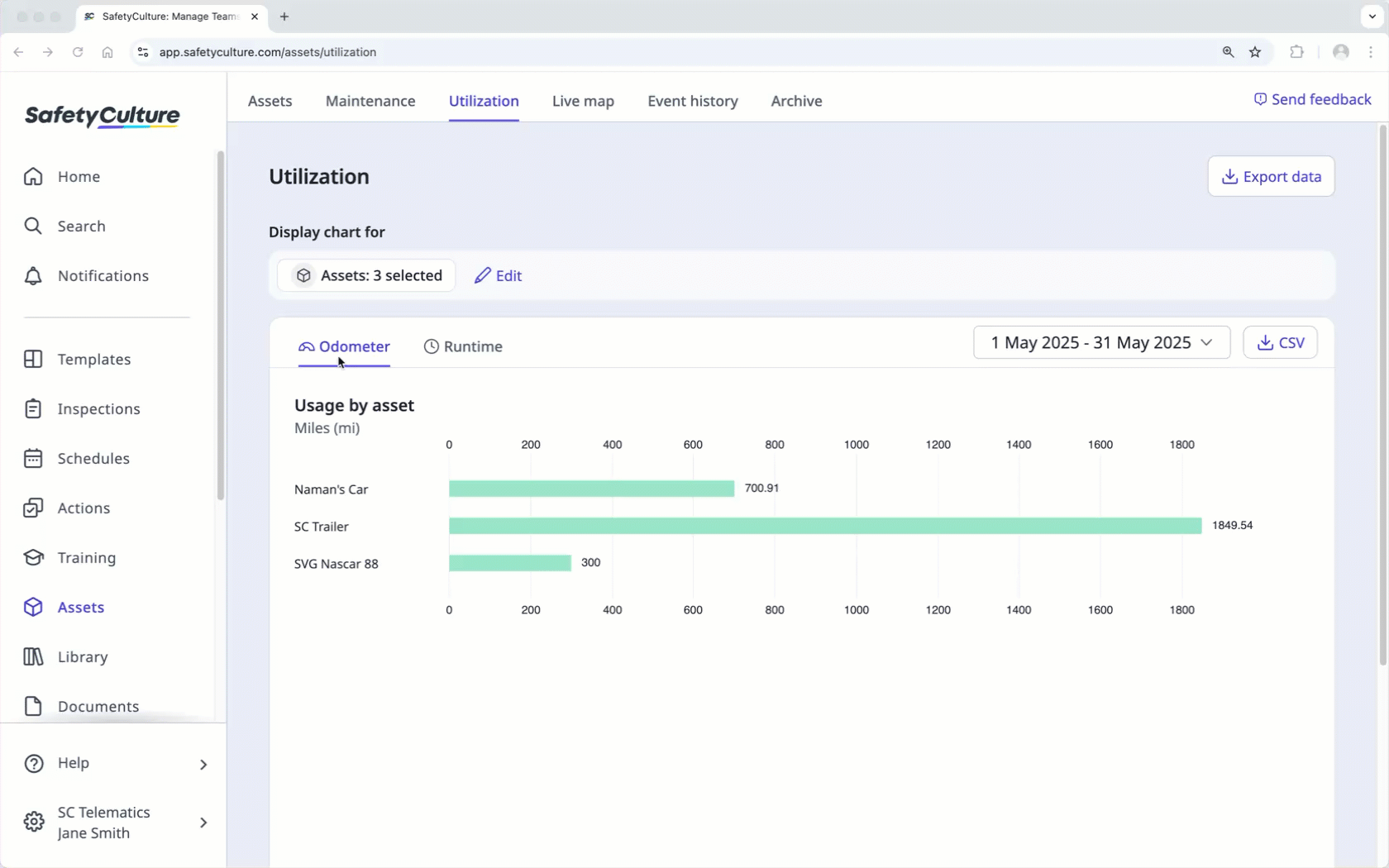Image resolution: width=1389 pixels, height=868 pixels.
Task: Click the Library books icon
Action: click(x=33, y=656)
